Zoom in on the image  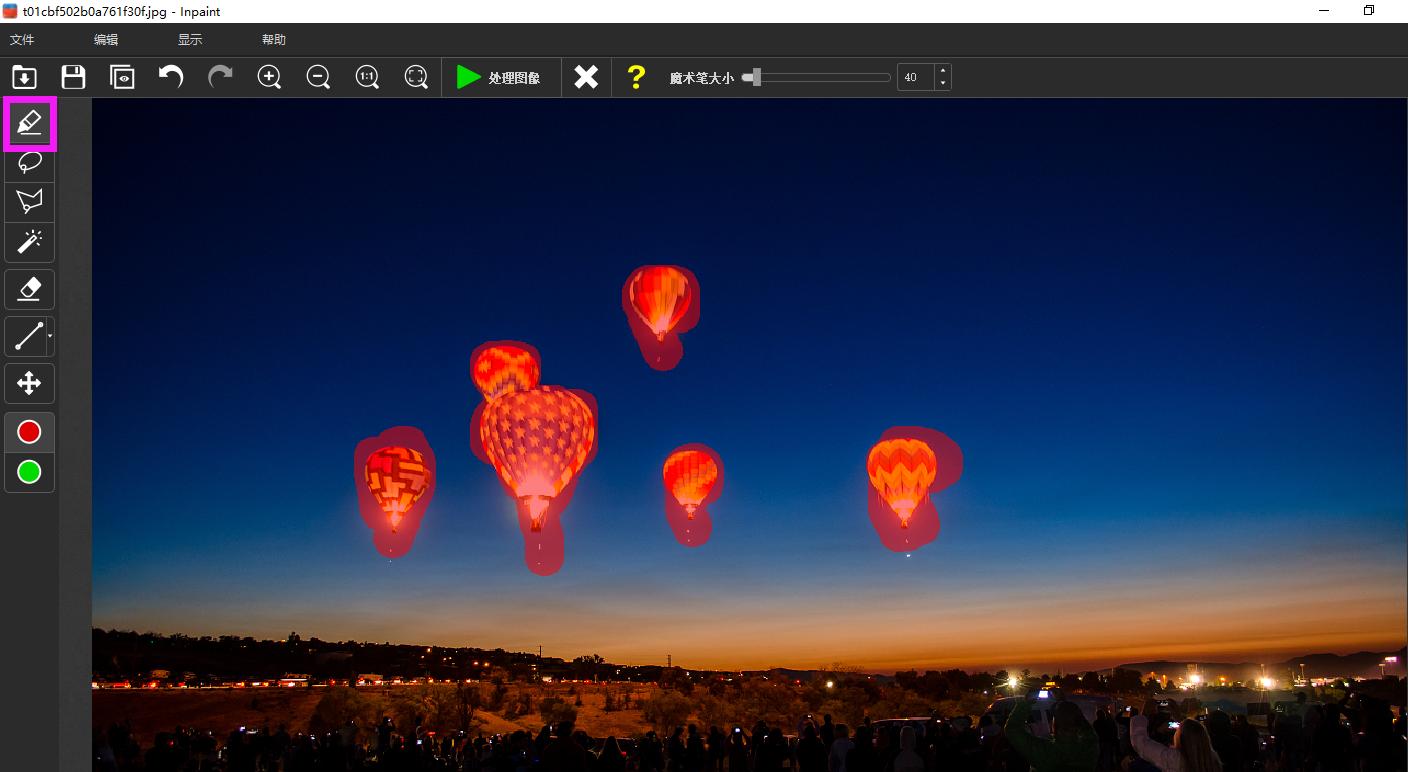tap(269, 77)
